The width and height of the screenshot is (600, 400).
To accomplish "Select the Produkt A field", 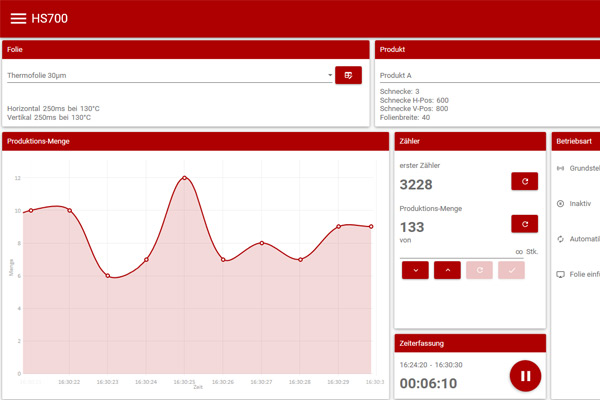I will tap(490, 75).
